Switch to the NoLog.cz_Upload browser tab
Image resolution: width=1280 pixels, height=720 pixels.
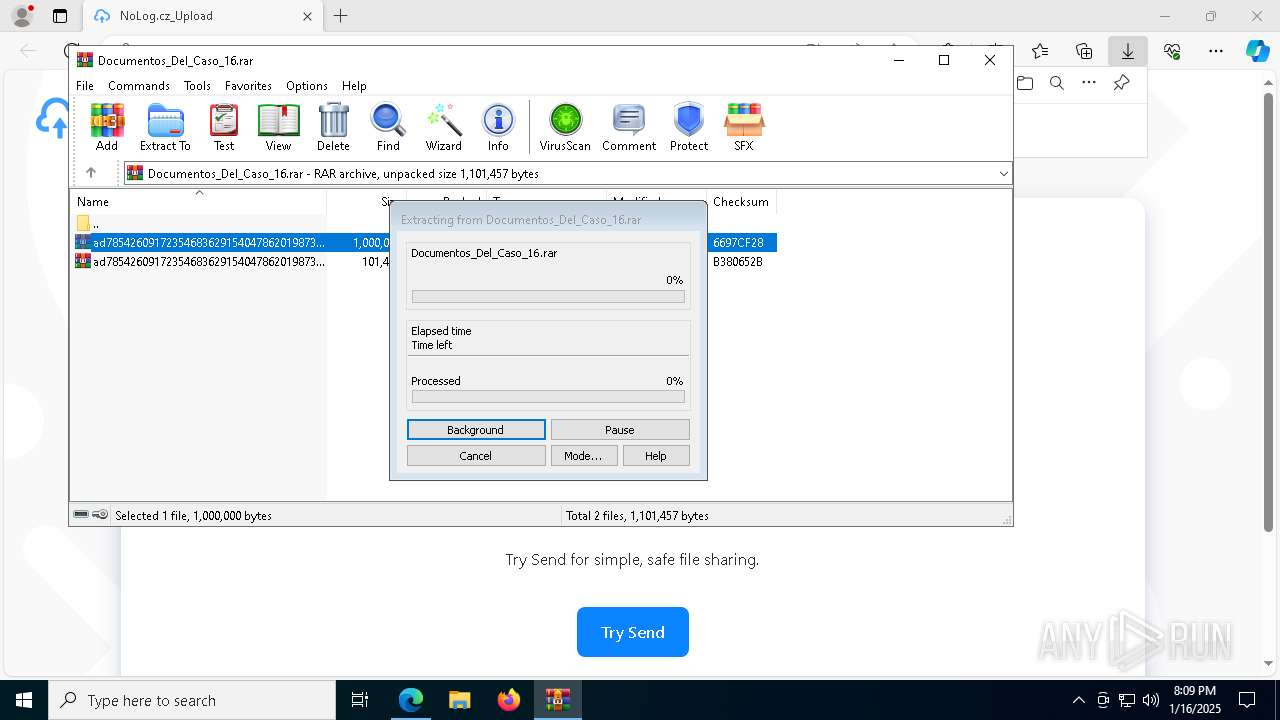pyautogui.click(x=203, y=16)
